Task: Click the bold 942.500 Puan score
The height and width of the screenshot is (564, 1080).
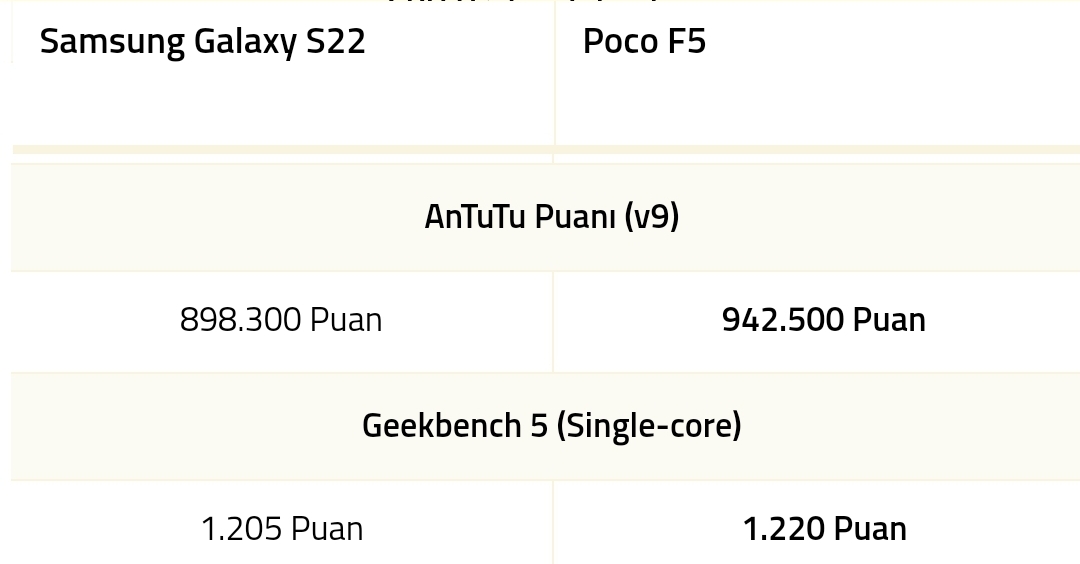Action: (824, 320)
